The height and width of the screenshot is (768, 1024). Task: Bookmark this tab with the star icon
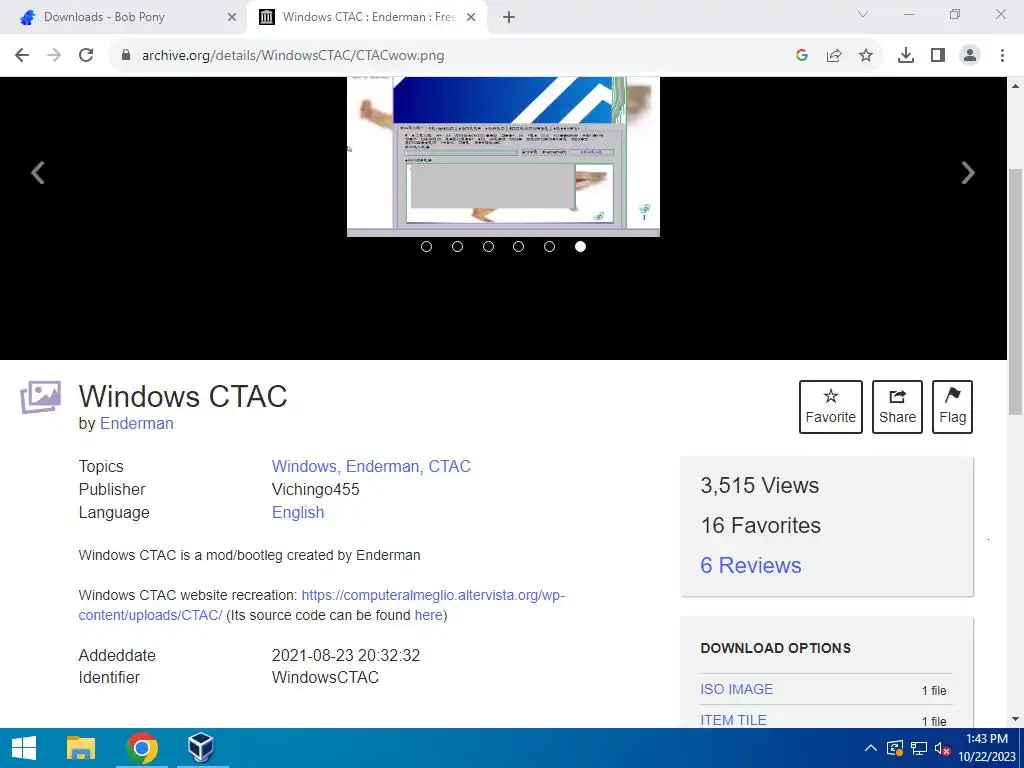click(866, 56)
